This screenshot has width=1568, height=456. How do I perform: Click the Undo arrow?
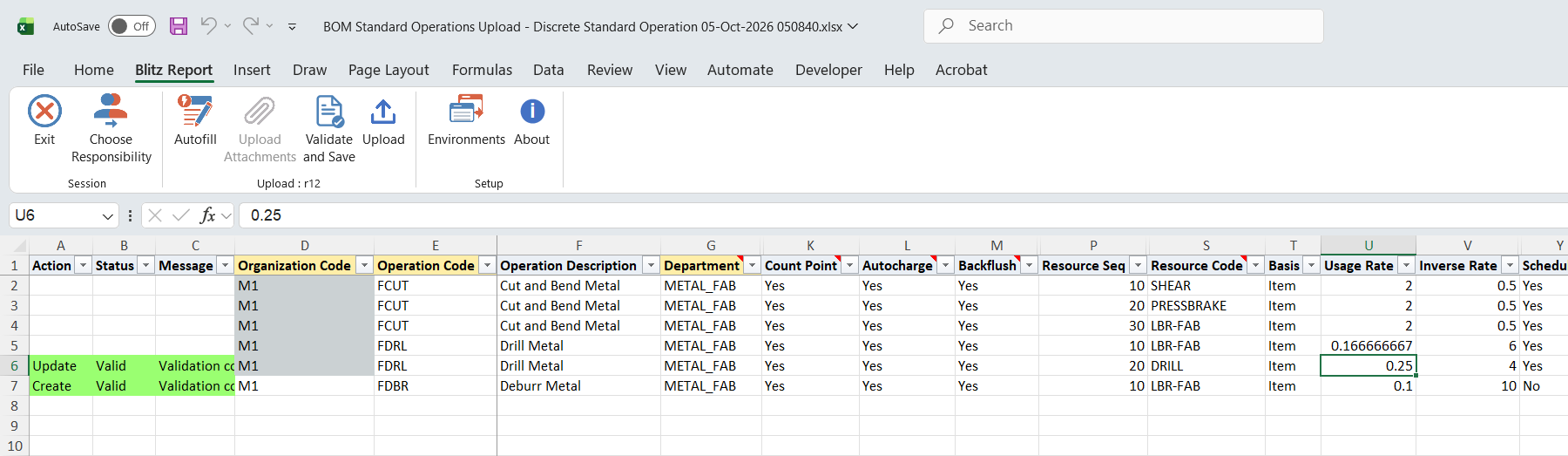coord(208,26)
